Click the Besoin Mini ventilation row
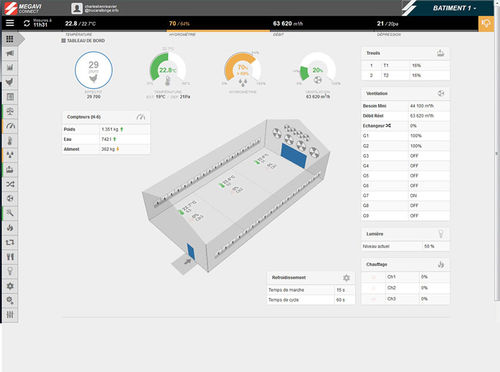500x372 pixels. tap(405, 106)
